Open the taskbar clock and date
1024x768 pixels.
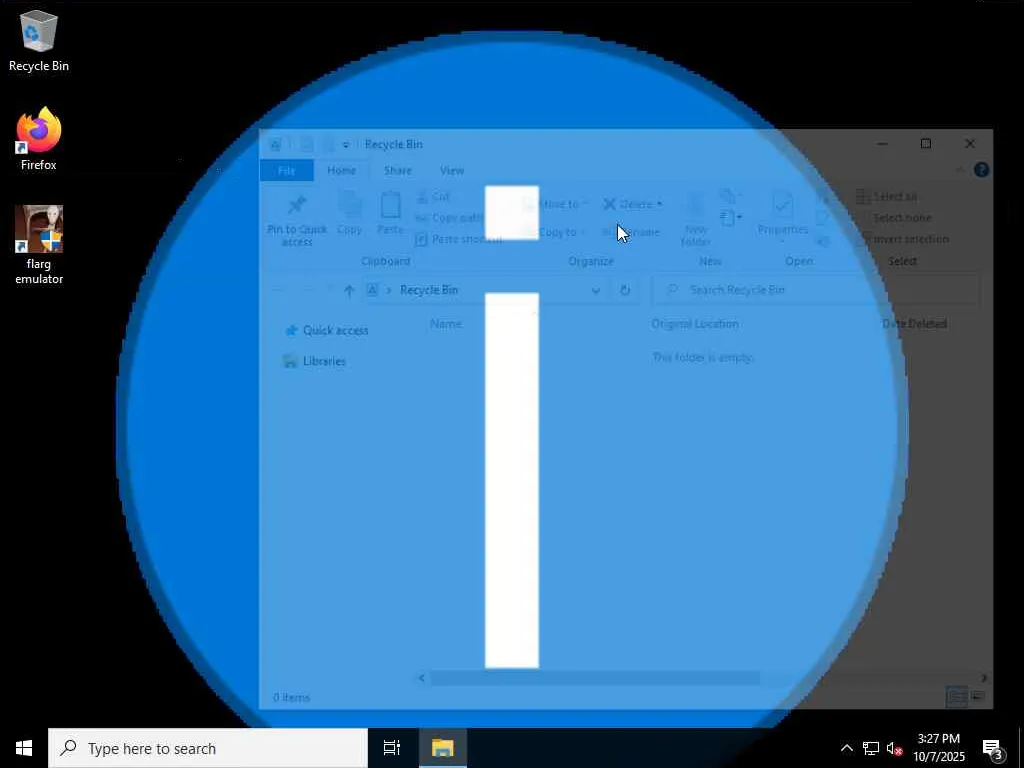pyautogui.click(x=938, y=748)
